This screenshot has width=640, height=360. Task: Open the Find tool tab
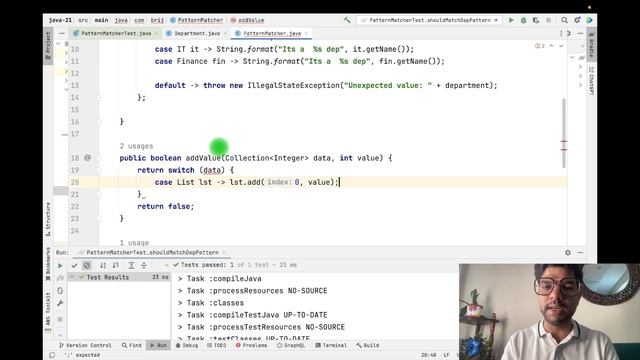coord(131,345)
